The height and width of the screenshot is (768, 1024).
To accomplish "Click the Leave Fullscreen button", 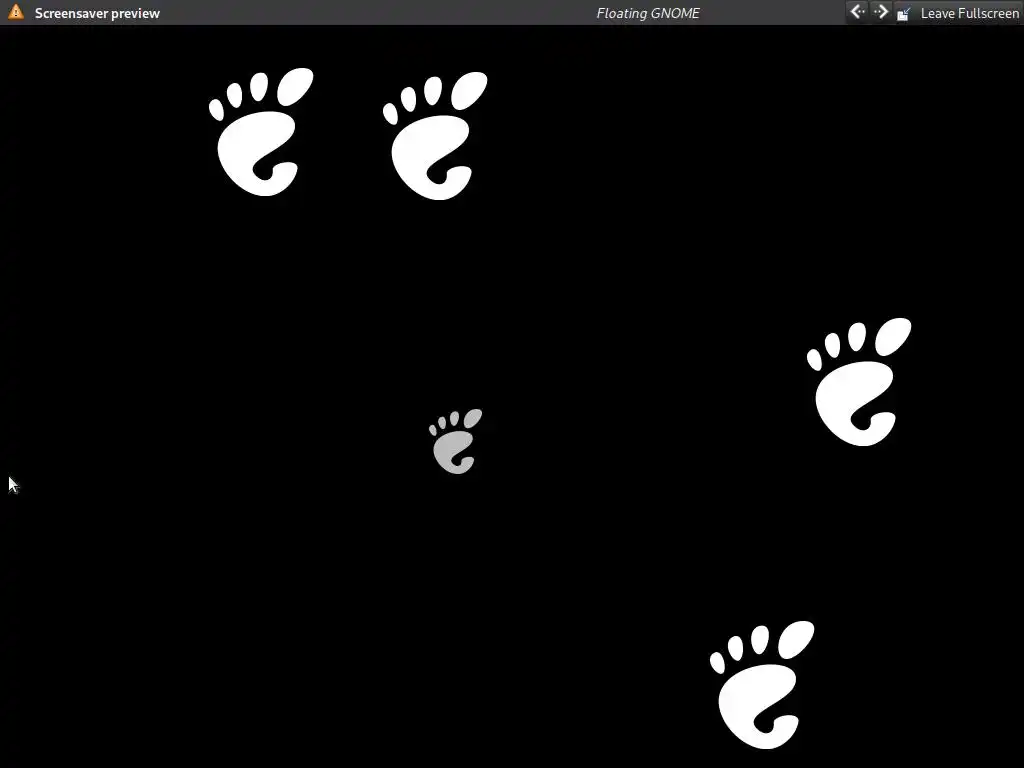I will (957, 13).
